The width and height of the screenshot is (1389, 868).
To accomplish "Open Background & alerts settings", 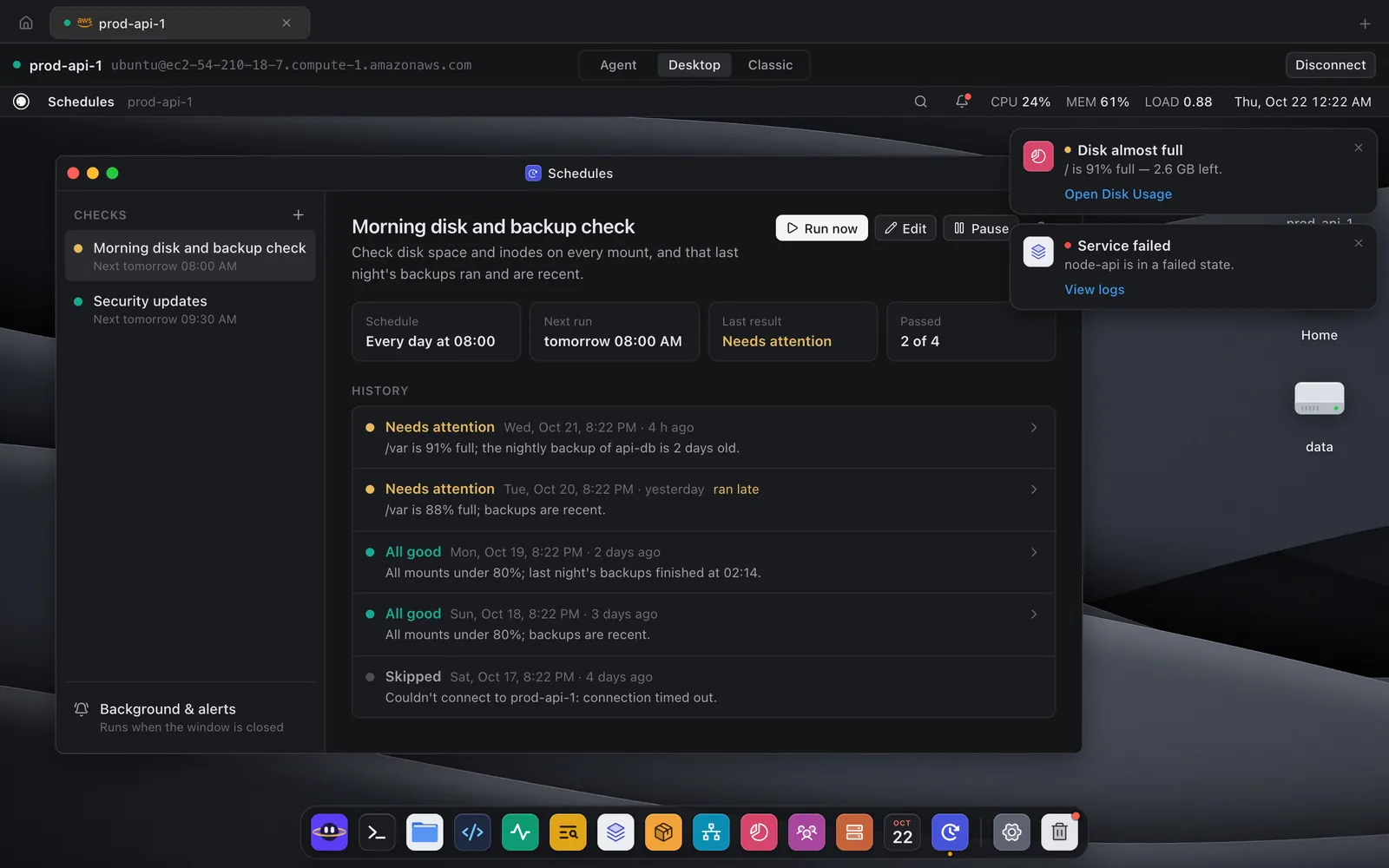I will click(190, 718).
